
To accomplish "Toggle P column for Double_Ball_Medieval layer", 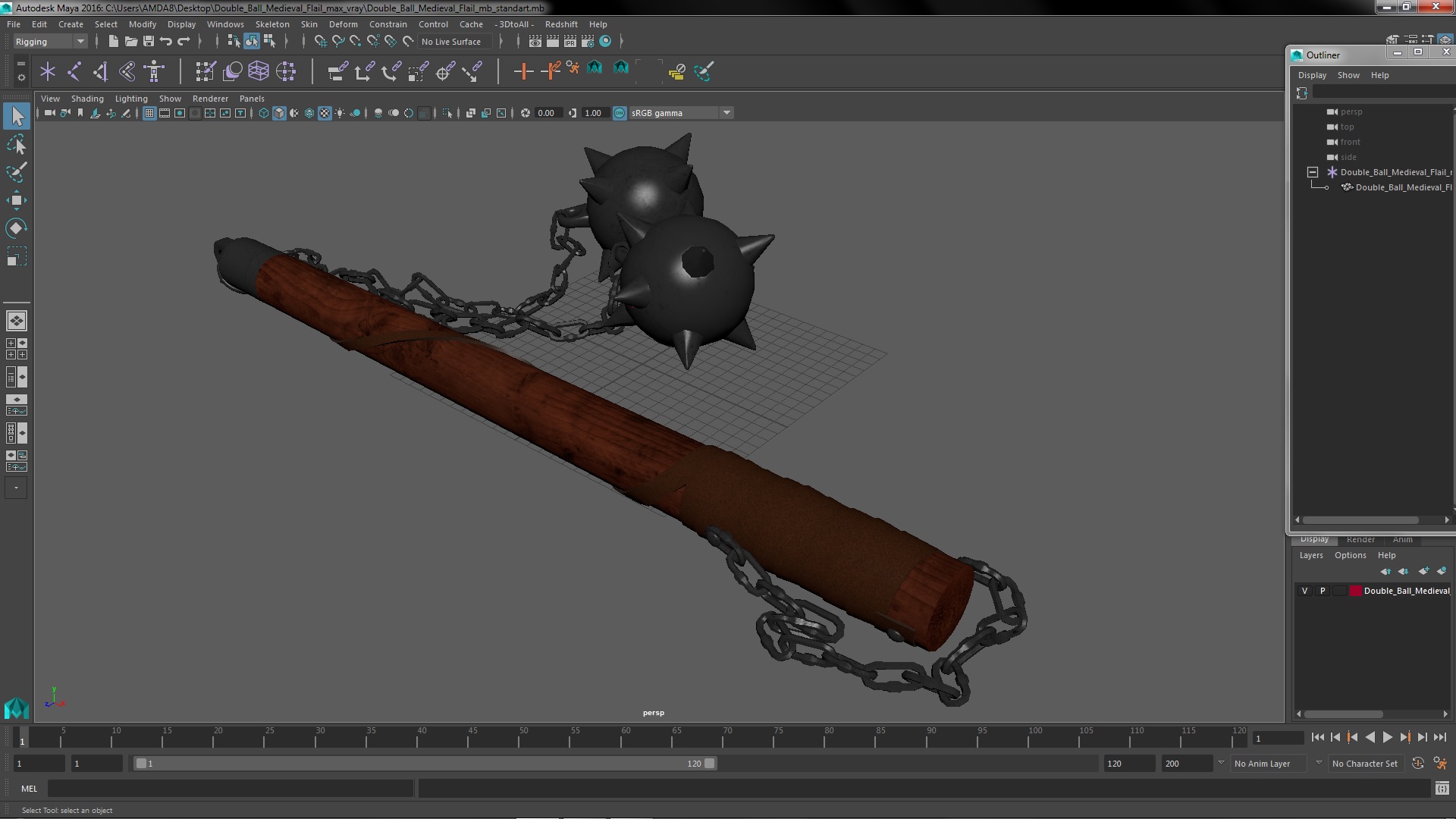I will [1323, 590].
